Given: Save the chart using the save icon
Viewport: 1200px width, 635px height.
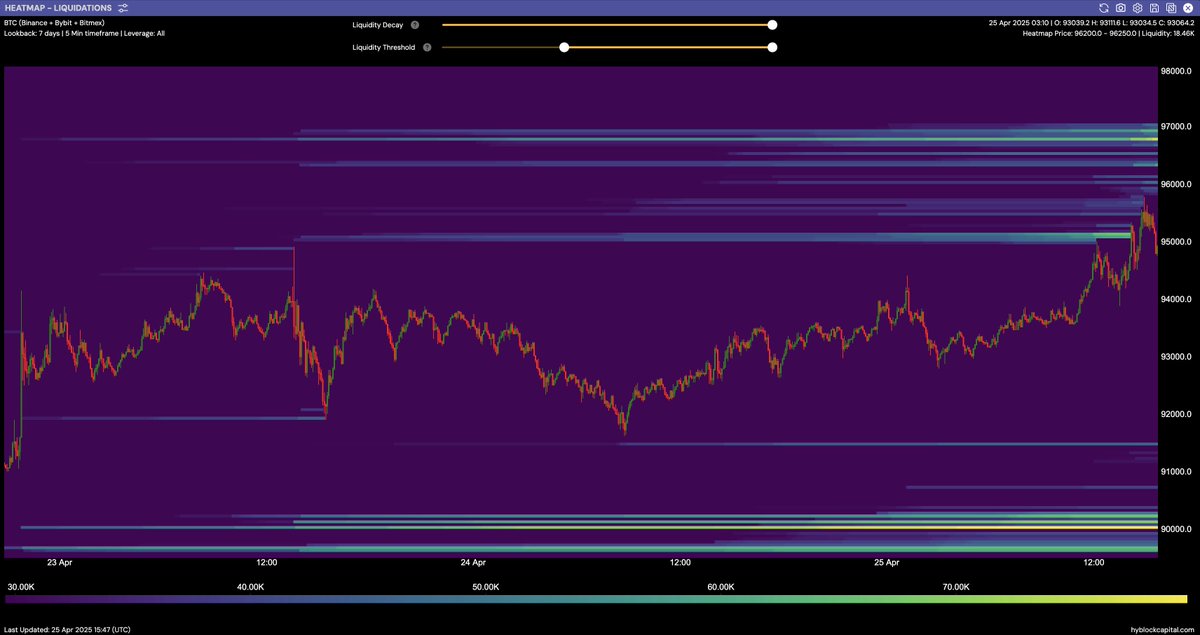Looking at the screenshot, I should point(1153,7).
